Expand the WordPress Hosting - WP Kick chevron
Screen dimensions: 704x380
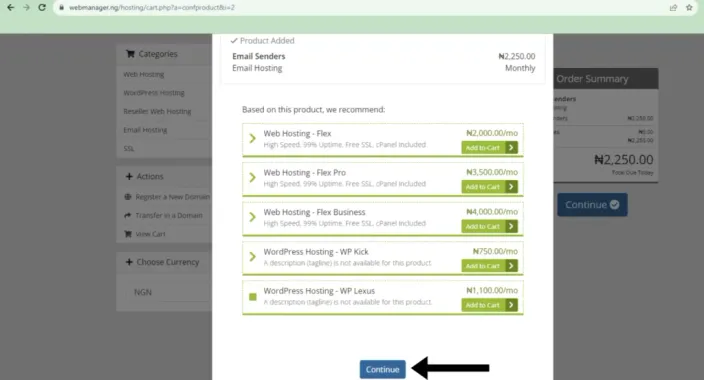tap(252, 256)
